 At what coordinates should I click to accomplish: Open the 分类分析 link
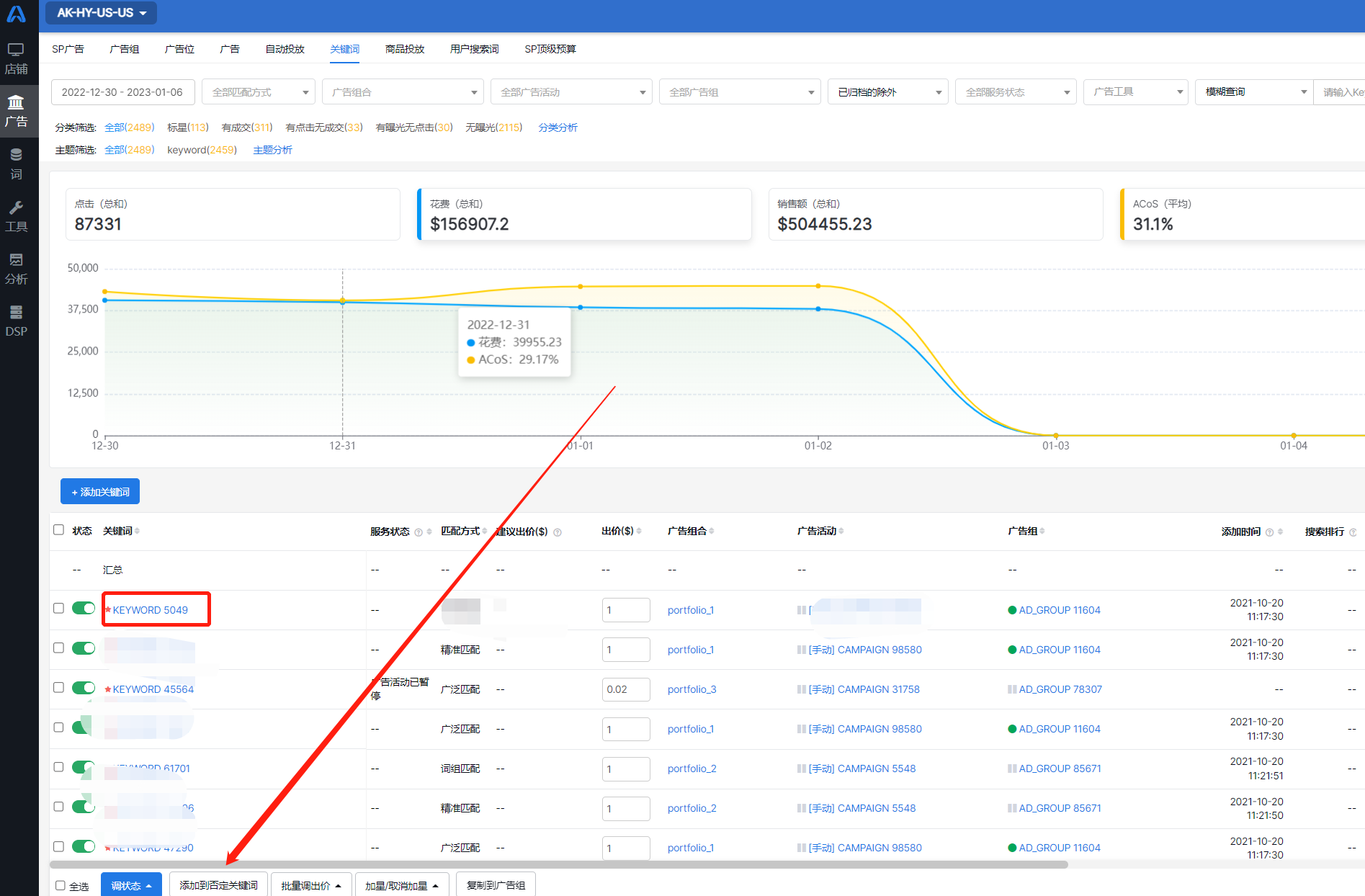[558, 127]
